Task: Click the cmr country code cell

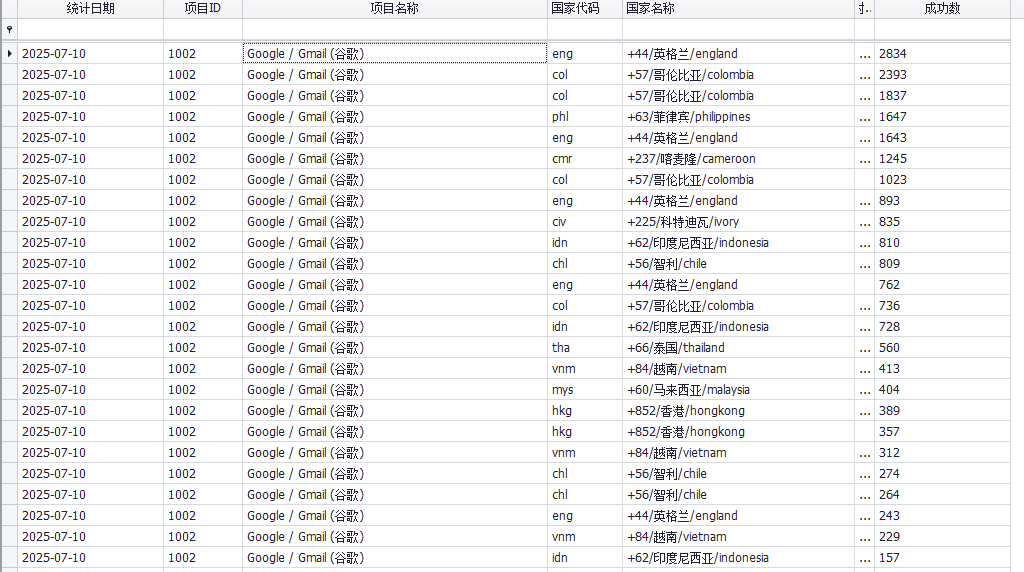Action: pos(584,159)
